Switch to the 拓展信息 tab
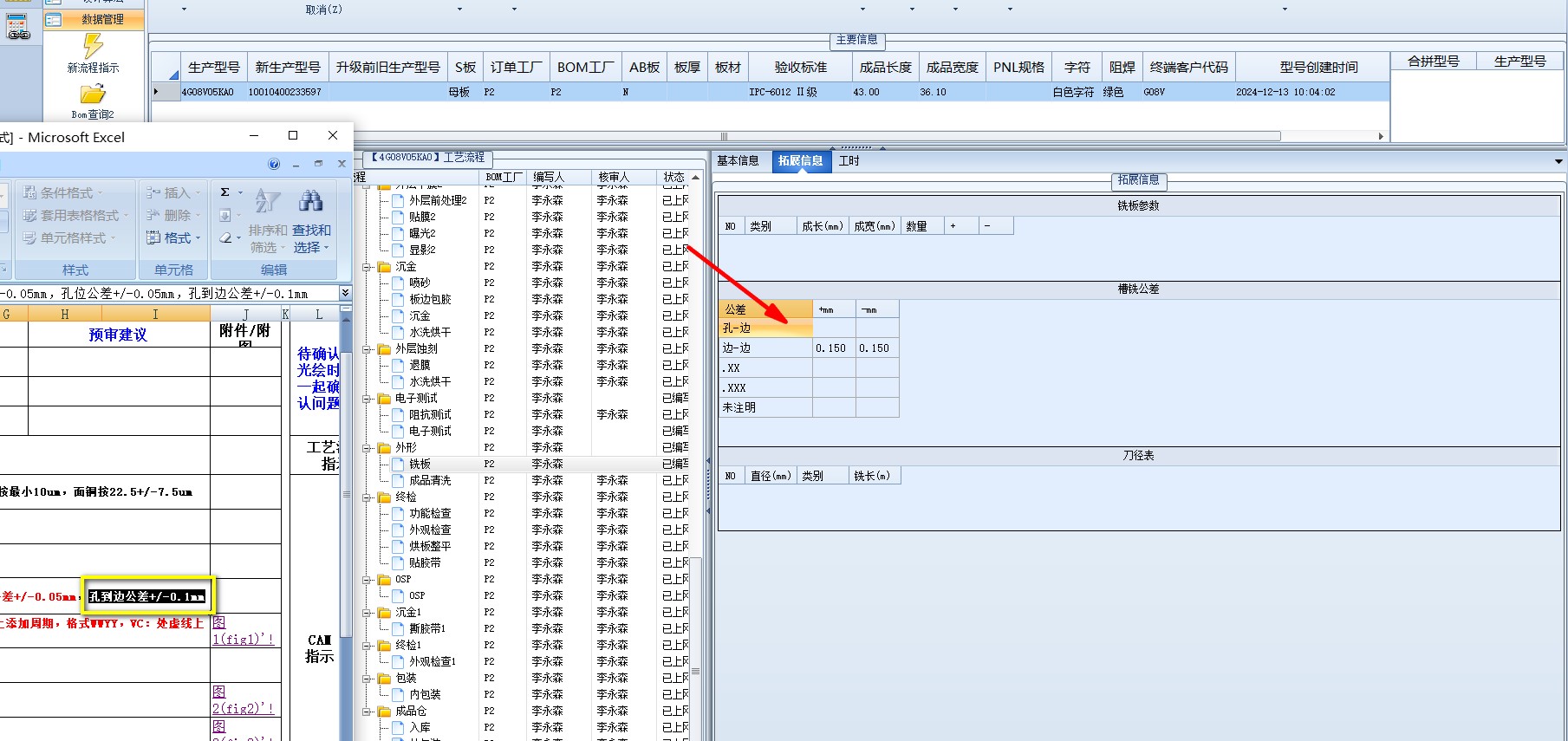The height and width of the screenshot is (741, 1568). (800, 160)
